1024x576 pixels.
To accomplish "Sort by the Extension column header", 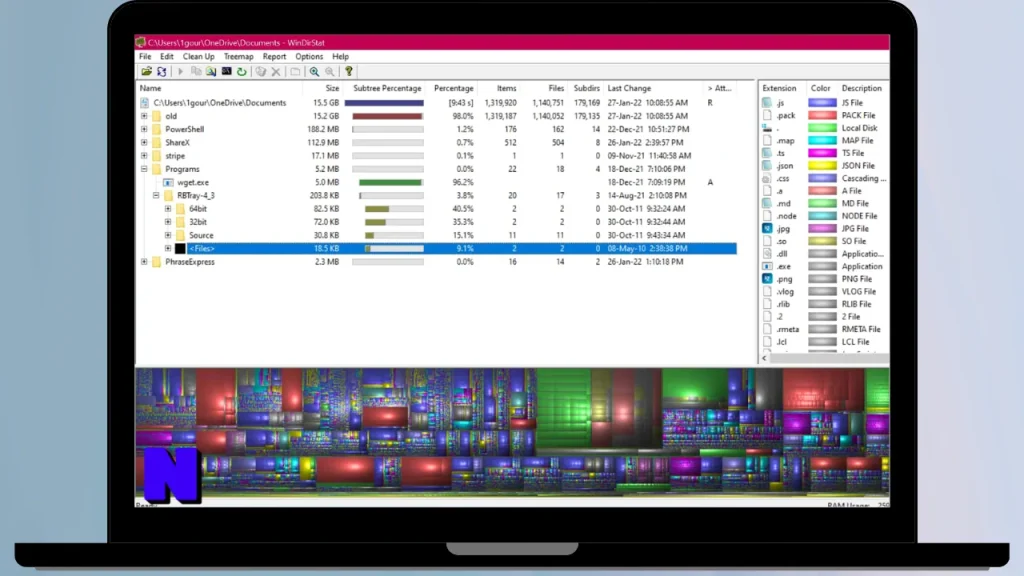I will click(780, 88).
